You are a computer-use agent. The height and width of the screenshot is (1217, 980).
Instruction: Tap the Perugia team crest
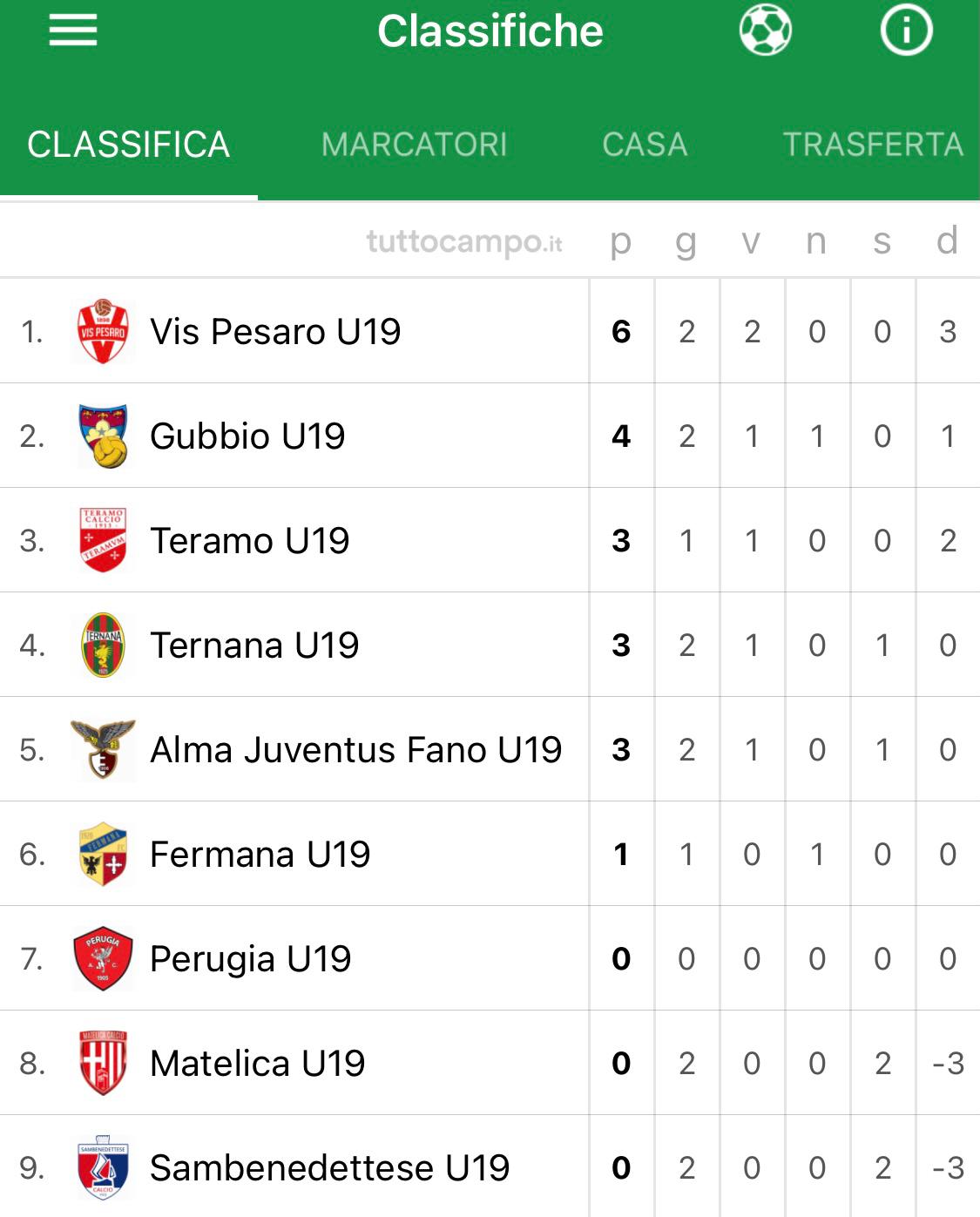(103, 958)
